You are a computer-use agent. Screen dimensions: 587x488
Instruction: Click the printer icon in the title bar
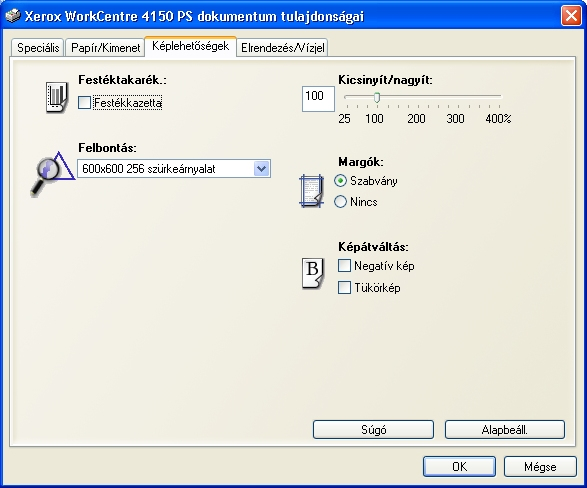coord(13,16)
